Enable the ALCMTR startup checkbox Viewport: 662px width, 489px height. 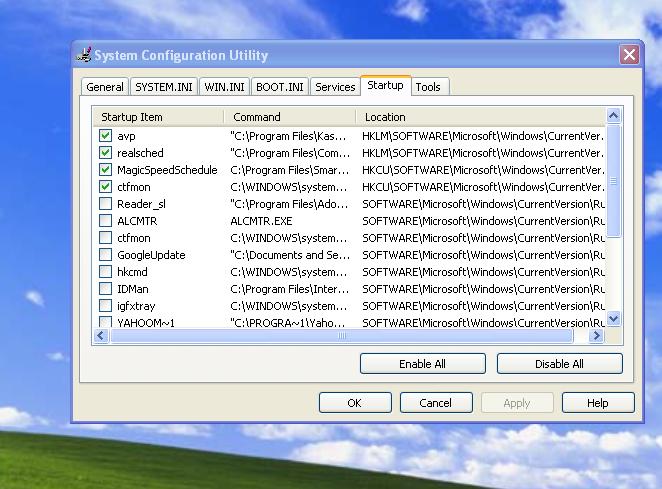[x=106, y=220]
